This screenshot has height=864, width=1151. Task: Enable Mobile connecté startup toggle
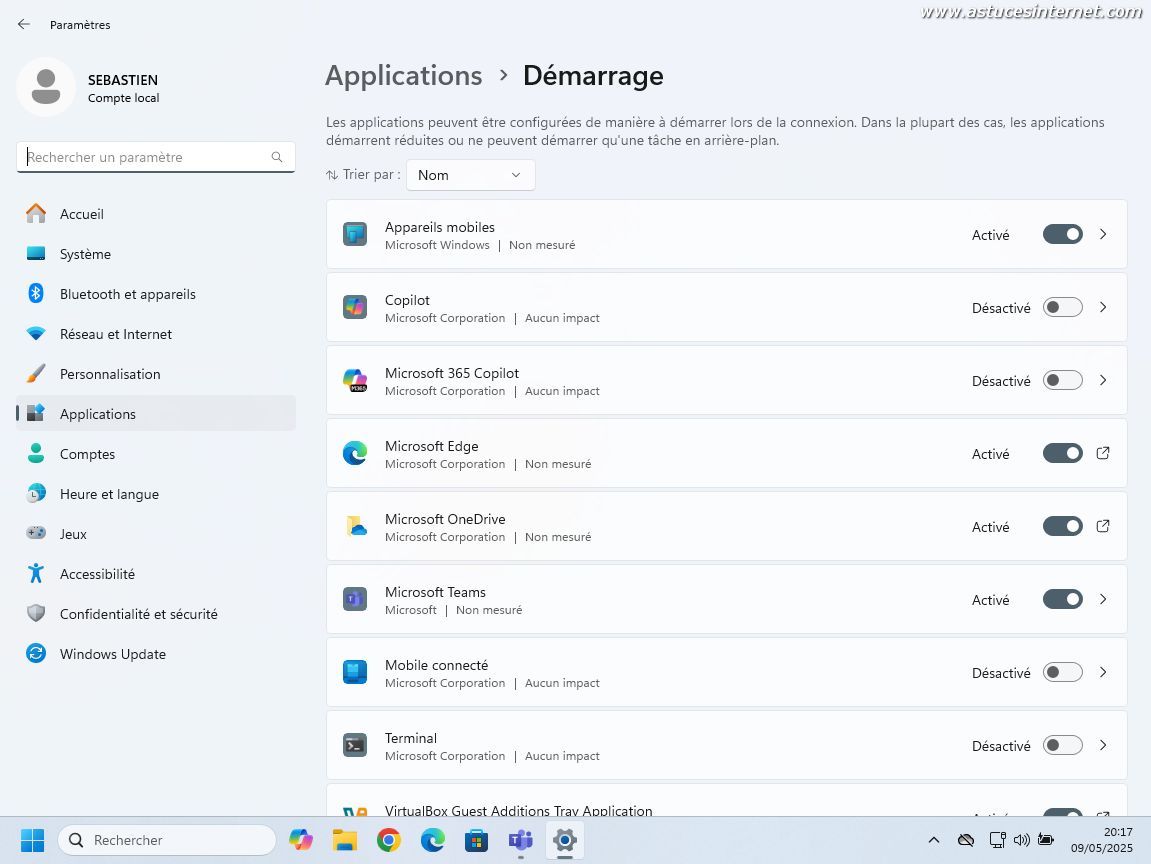coord(1062,672)
